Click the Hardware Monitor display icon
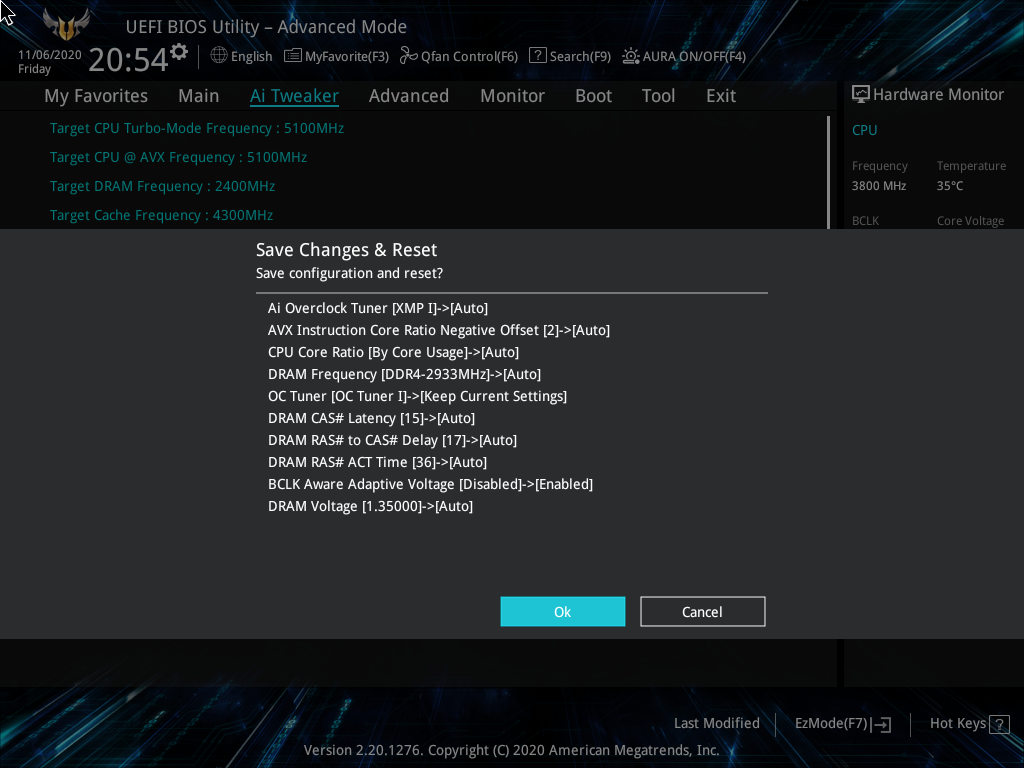The width and height of the screenshot is (1024, 768). [861, 95]
